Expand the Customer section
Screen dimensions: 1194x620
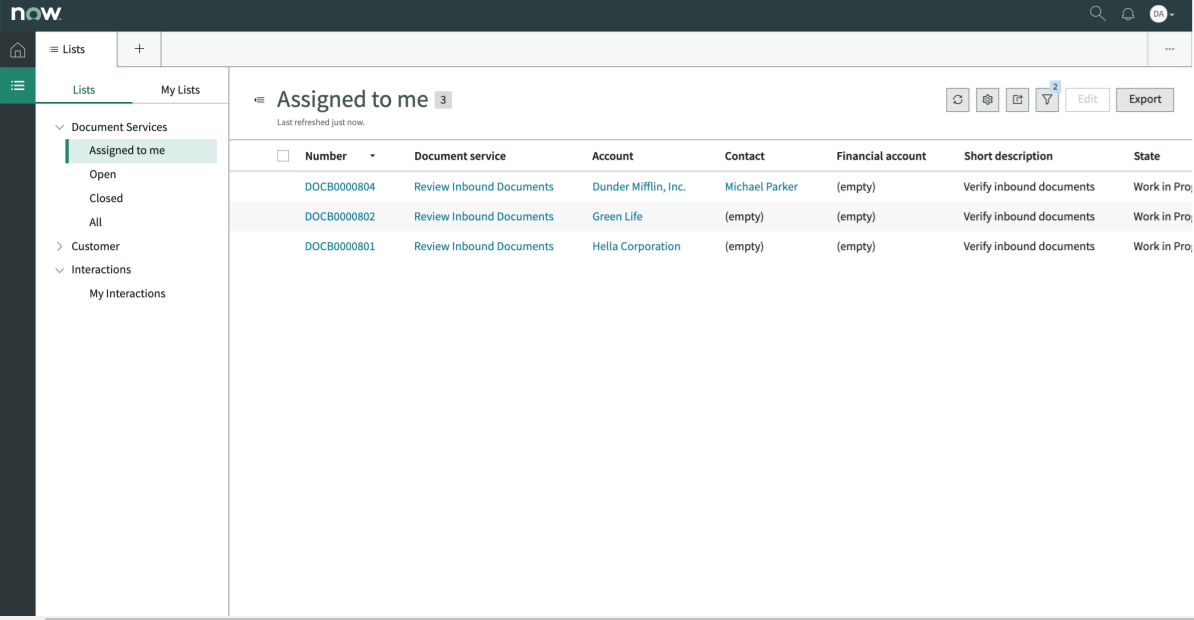pyautogui.click(x=59, y=245)
